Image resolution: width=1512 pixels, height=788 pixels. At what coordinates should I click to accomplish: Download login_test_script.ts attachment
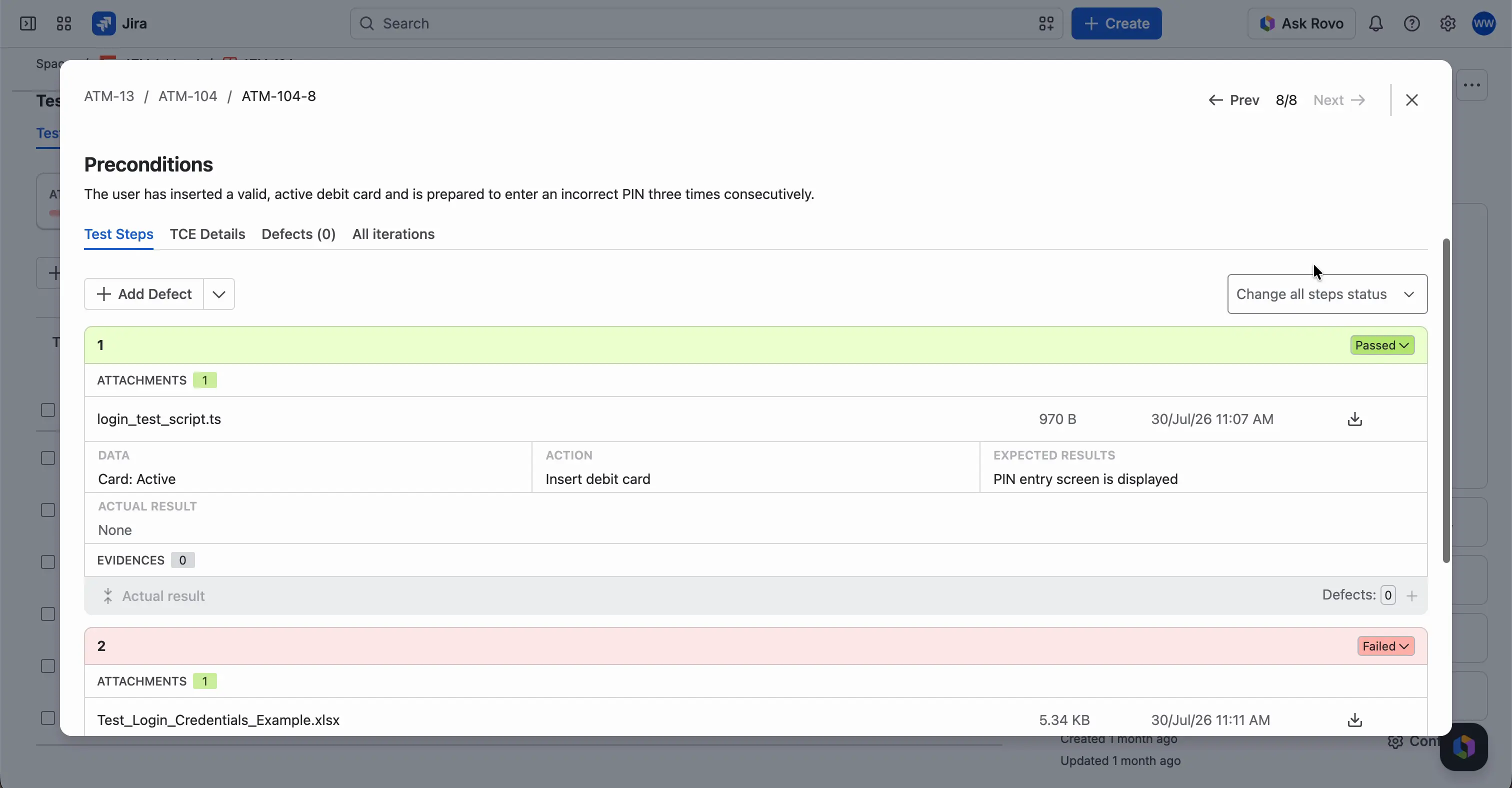point(1354,419)
